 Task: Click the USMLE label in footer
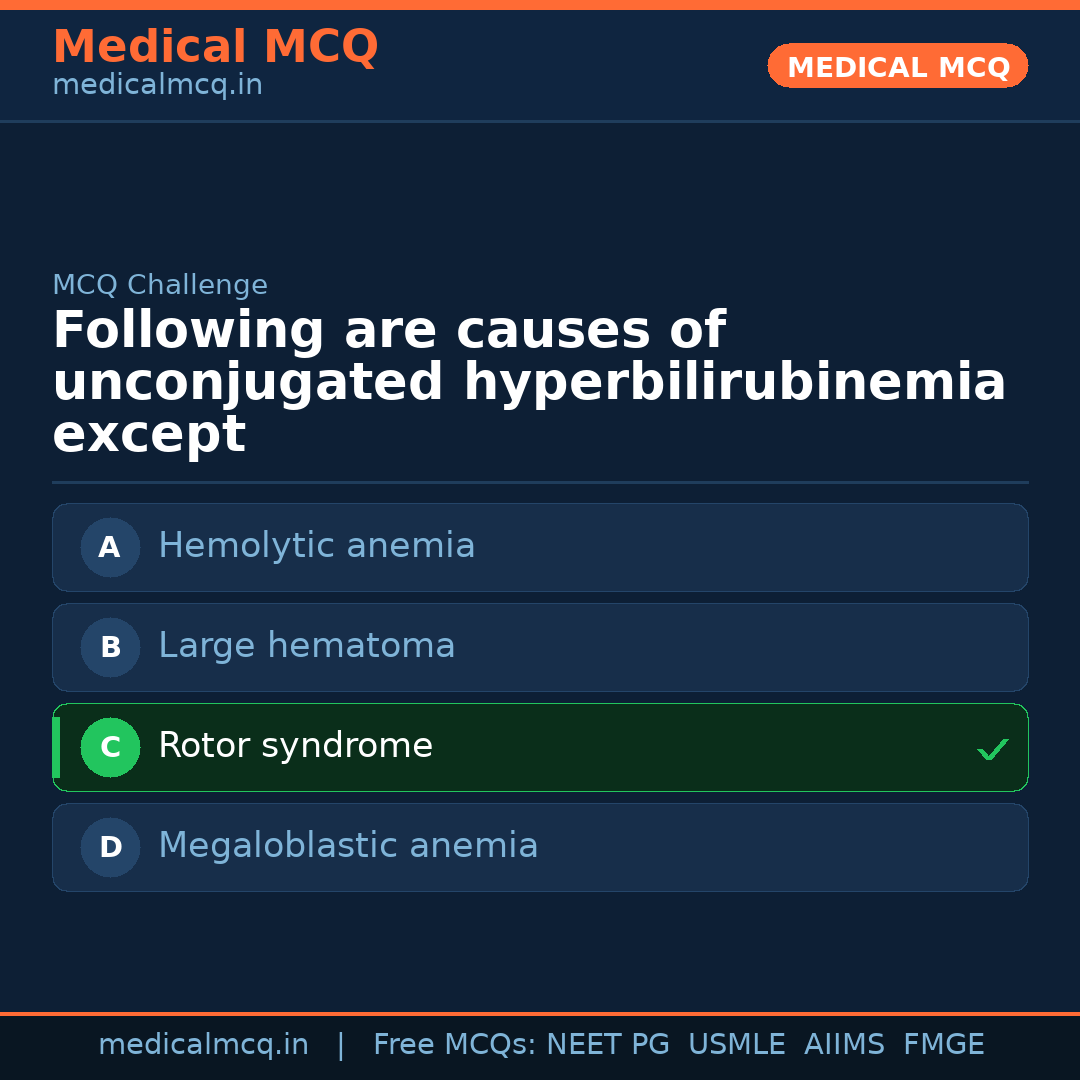tap(736, 1045)
